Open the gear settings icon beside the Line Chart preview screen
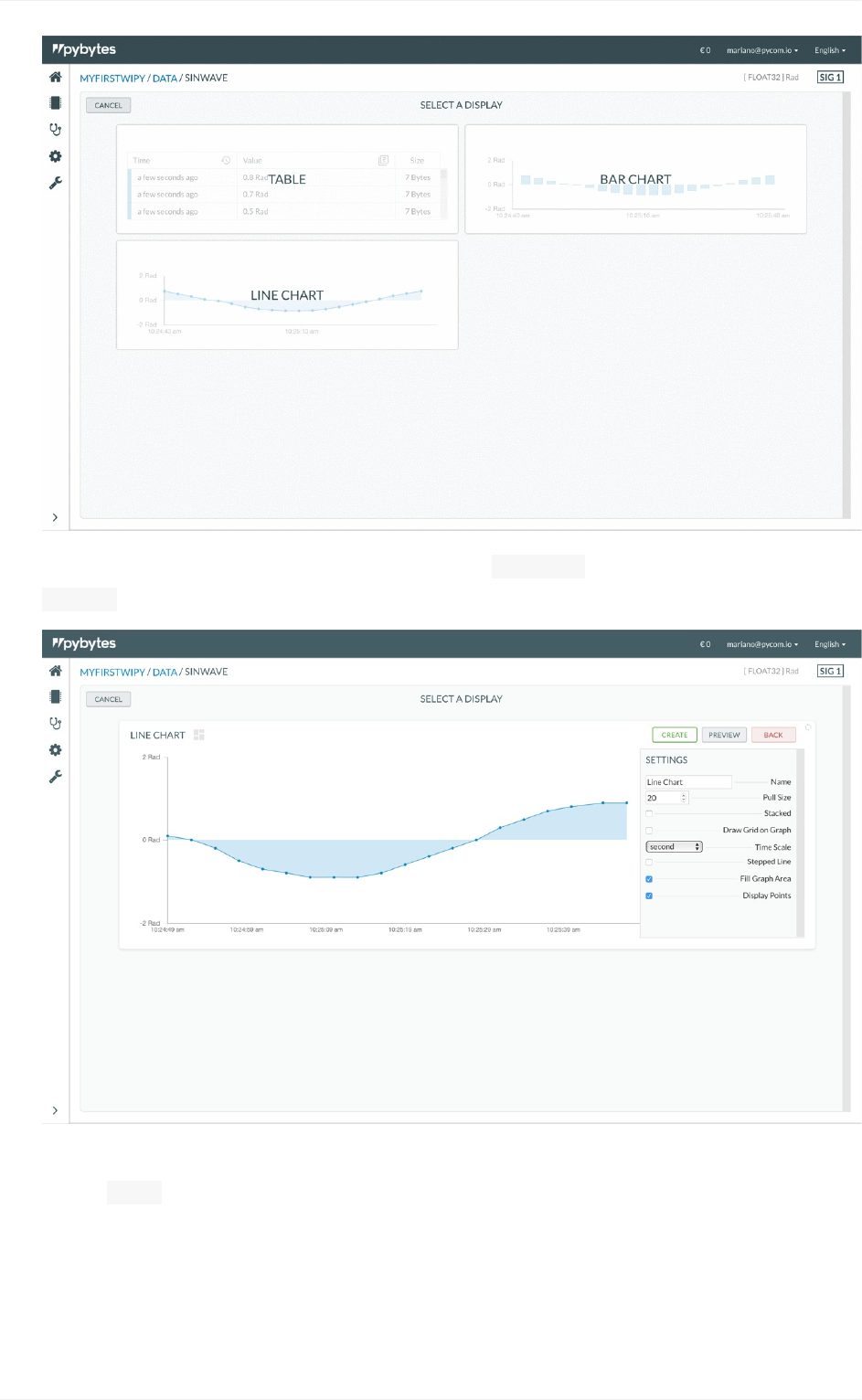The width and height of the screenshot is (862, 1400). coord(56,750)
